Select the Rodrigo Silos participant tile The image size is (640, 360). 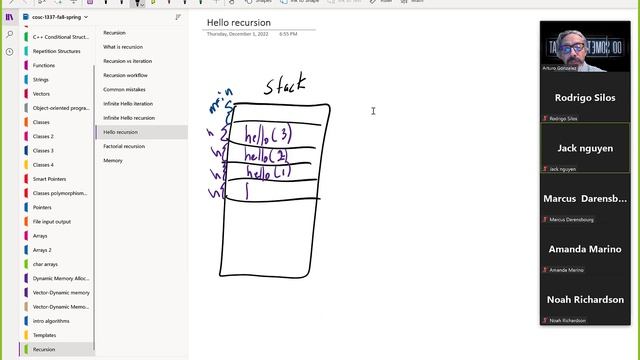click(585, 98)
